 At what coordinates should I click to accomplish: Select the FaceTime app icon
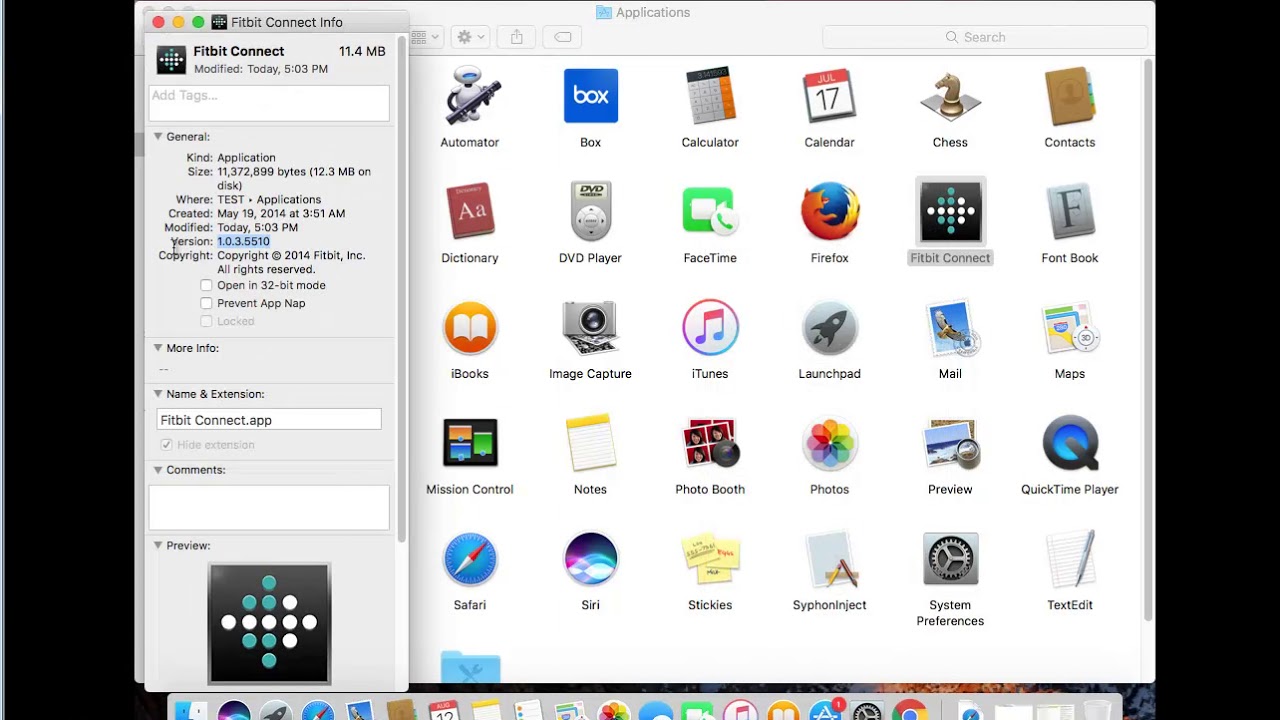(710, 211)
